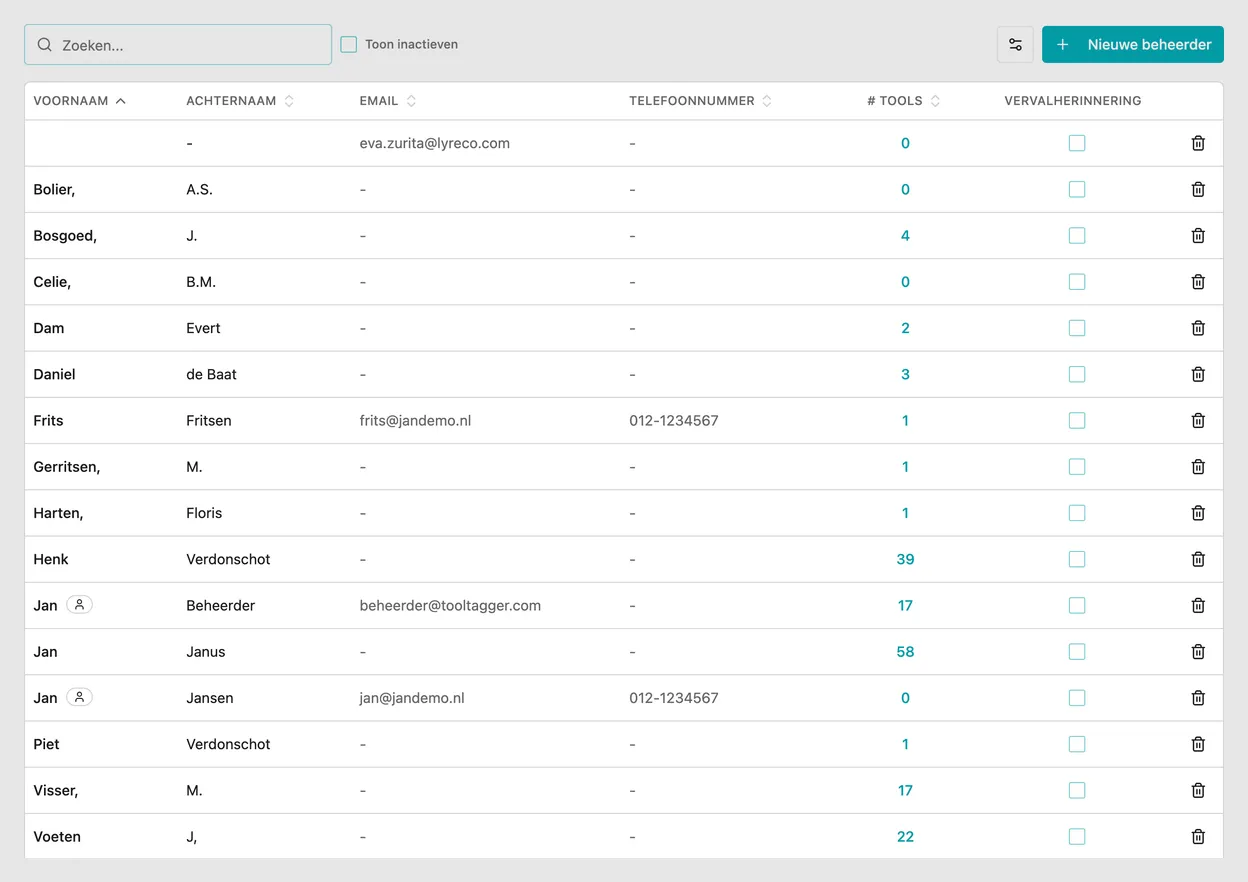Sort by # Tools column header
1248x882 pixels.
904,101
